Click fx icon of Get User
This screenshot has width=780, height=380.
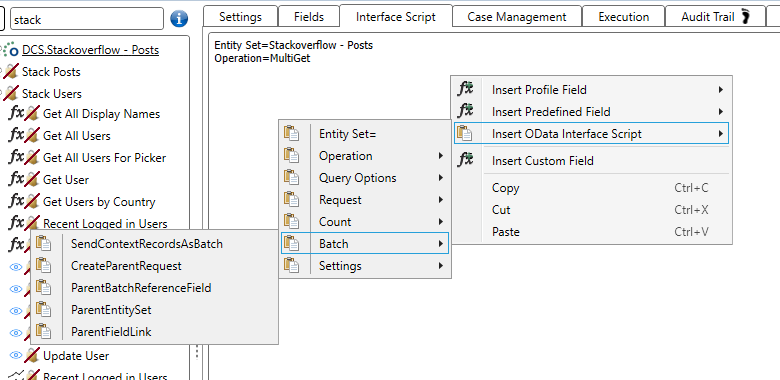[16, 179]
